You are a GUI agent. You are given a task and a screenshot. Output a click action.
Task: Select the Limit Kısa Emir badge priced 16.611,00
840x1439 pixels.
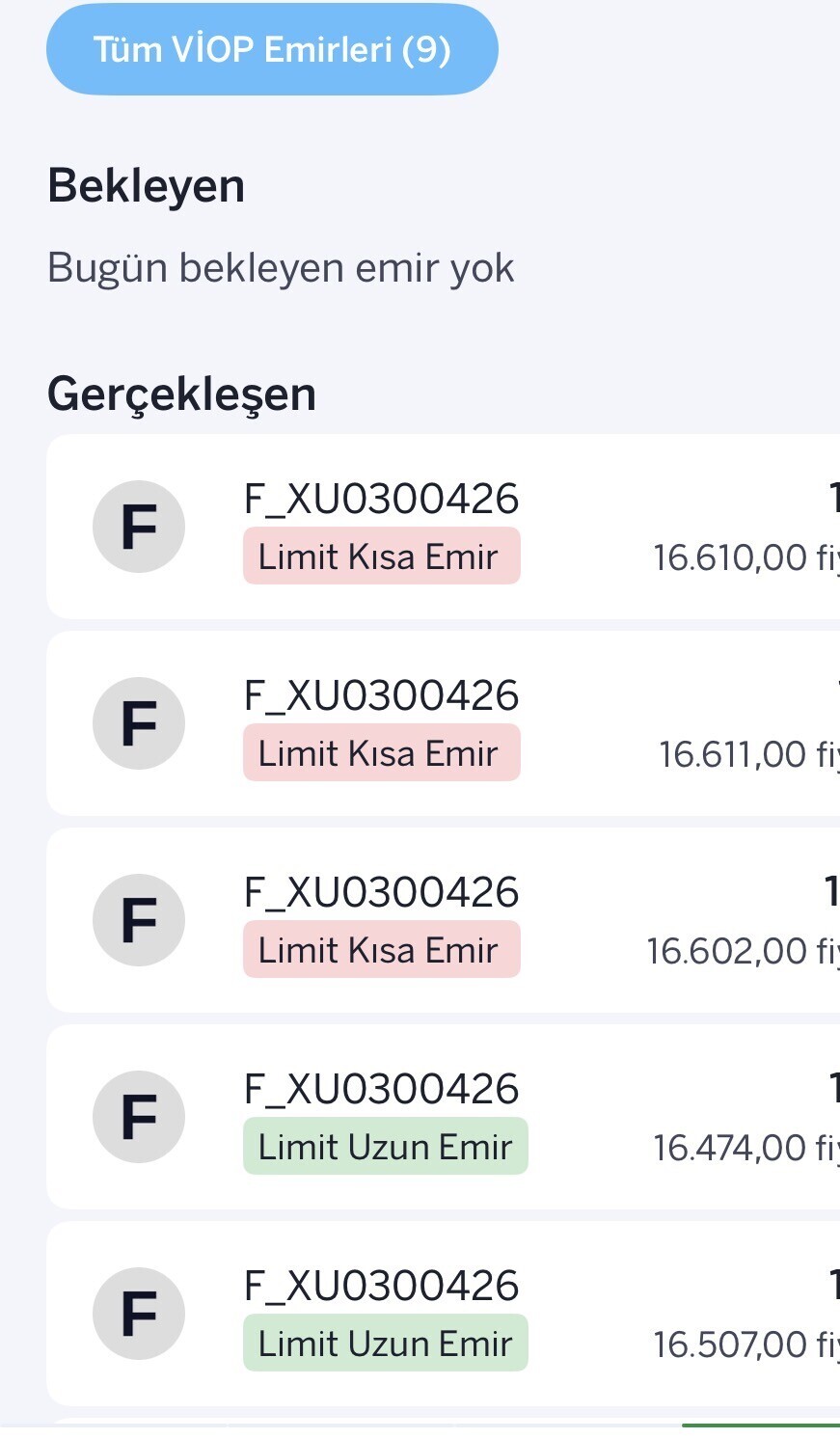(381, 753)
